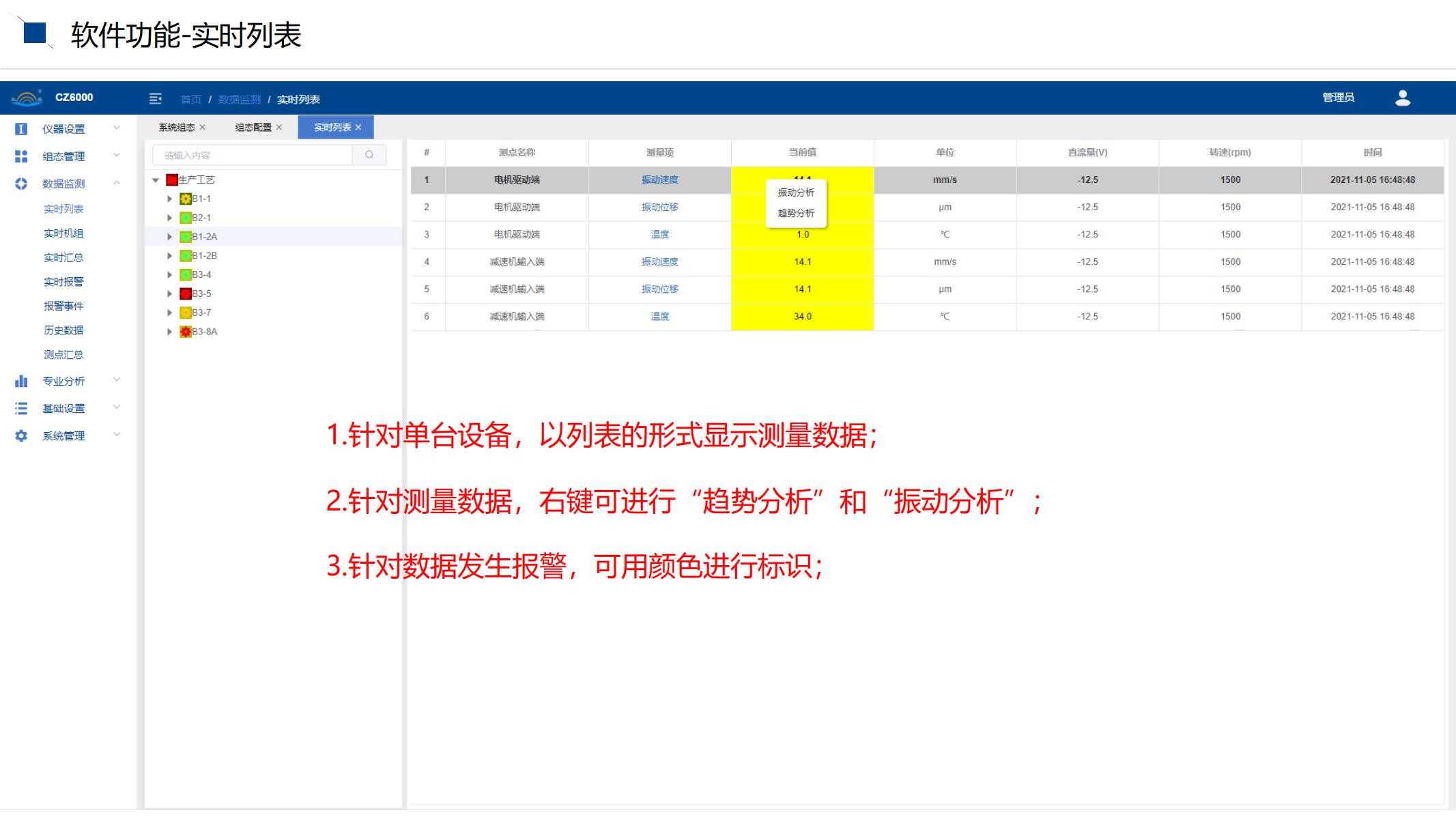The image size is (1456, 819).
Task: Click the user profile icon top right
Action: (1403, 98)
